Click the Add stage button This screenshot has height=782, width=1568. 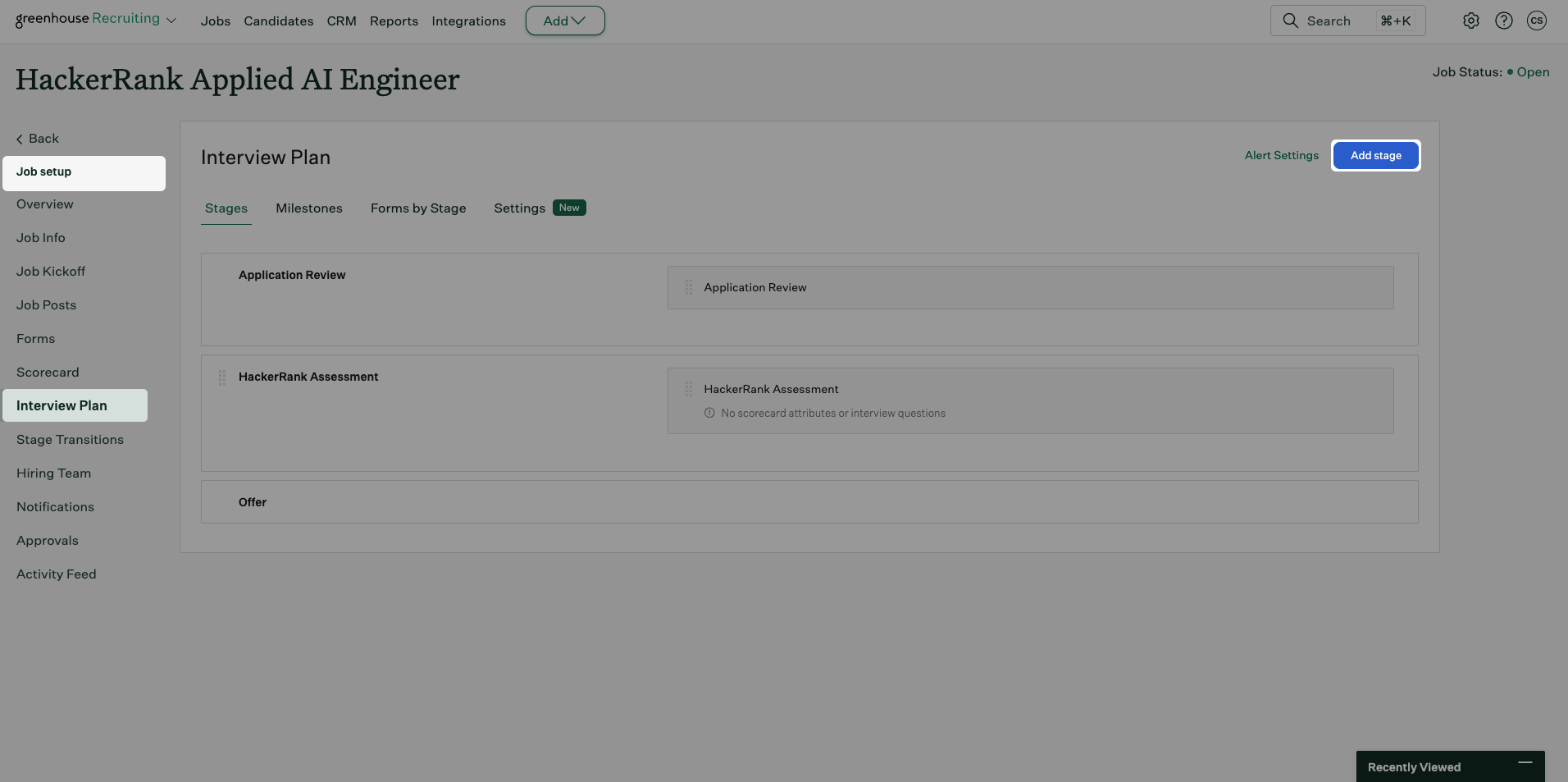pos(1376,155)
